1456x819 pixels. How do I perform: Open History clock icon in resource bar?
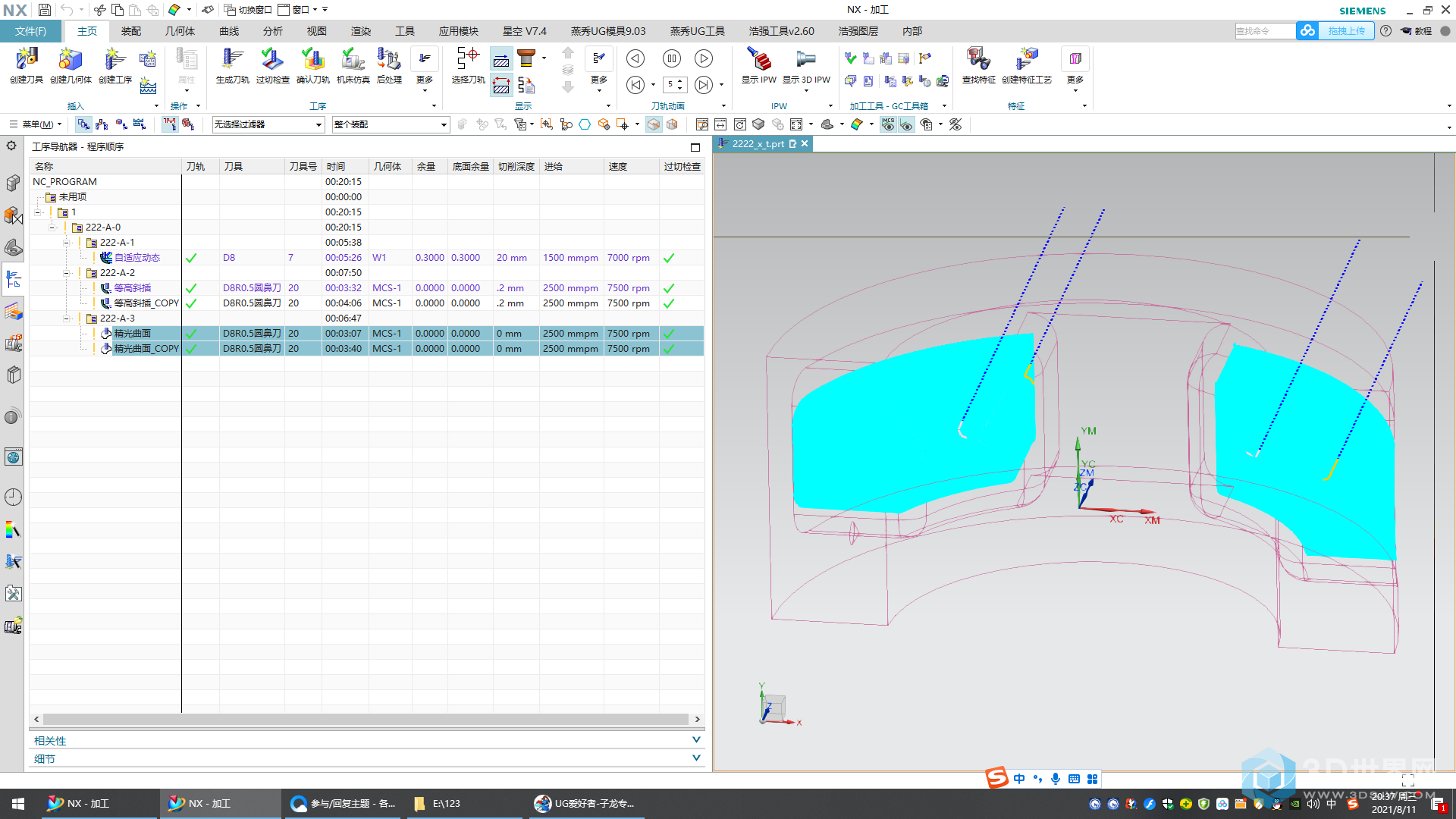point(13,497)
